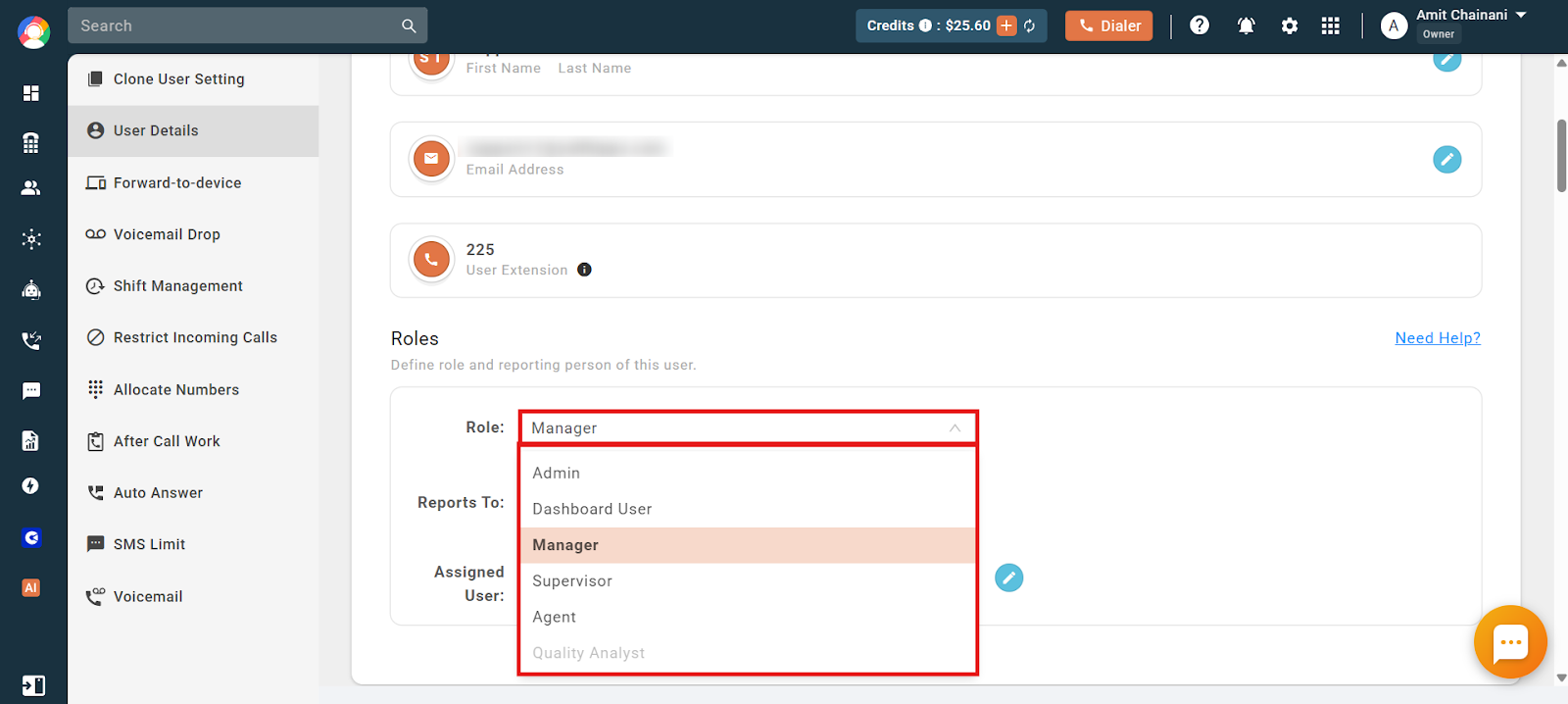Image resolution: width=1568 pixels, height=704 pixels.
Task: Open the integrations hub icon in left sidebar
Action: click(31, 239)
